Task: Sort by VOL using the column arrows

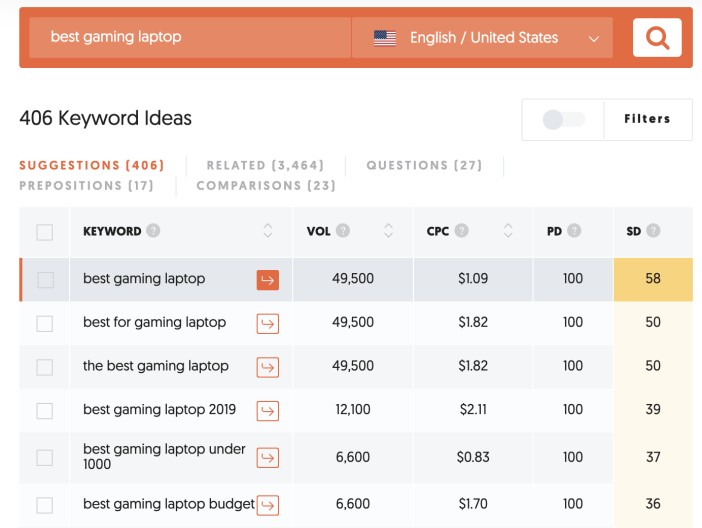Action: (x=388, y=231)
